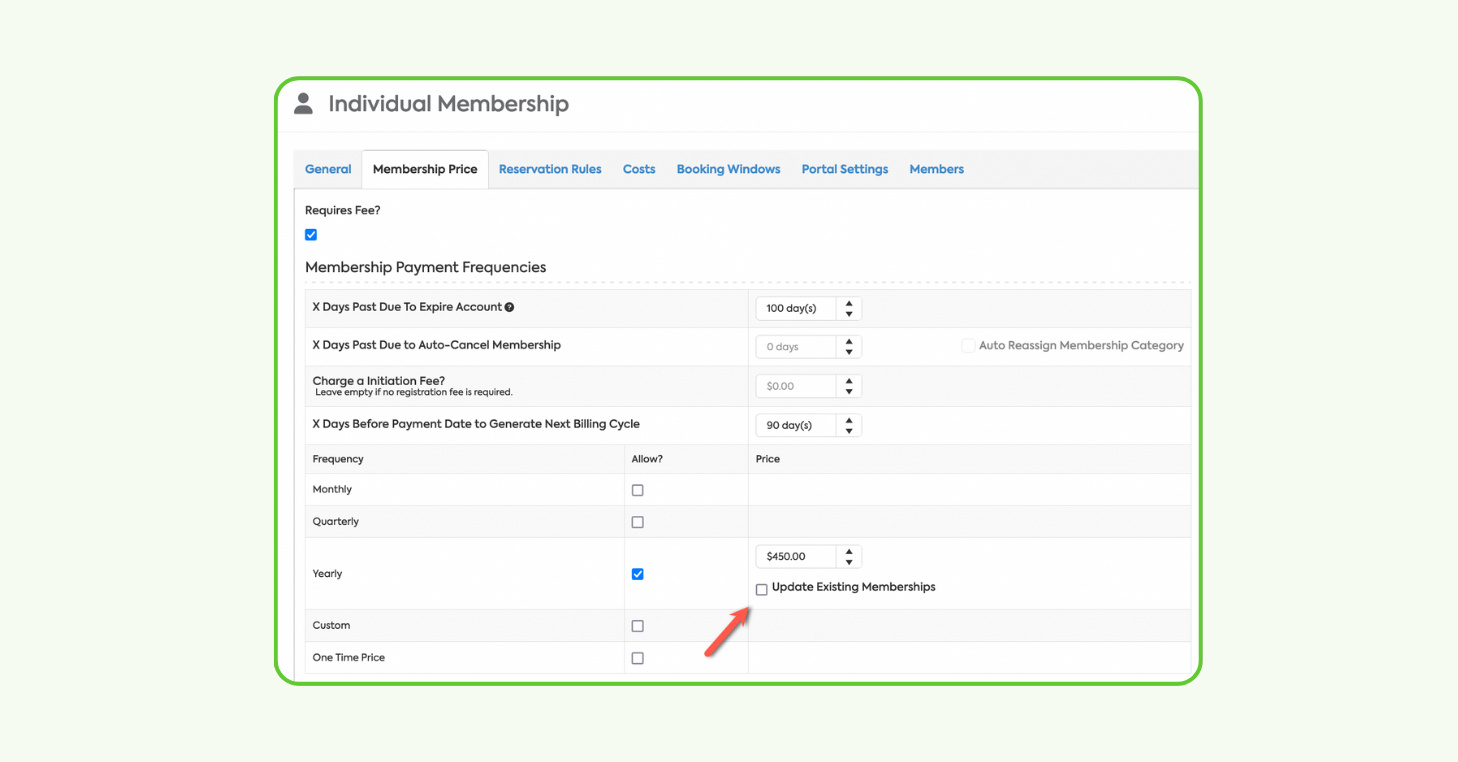View the Members tab
Image resolution: width=1458 pixels, height=762 pixels.
(x=936, y=168)
